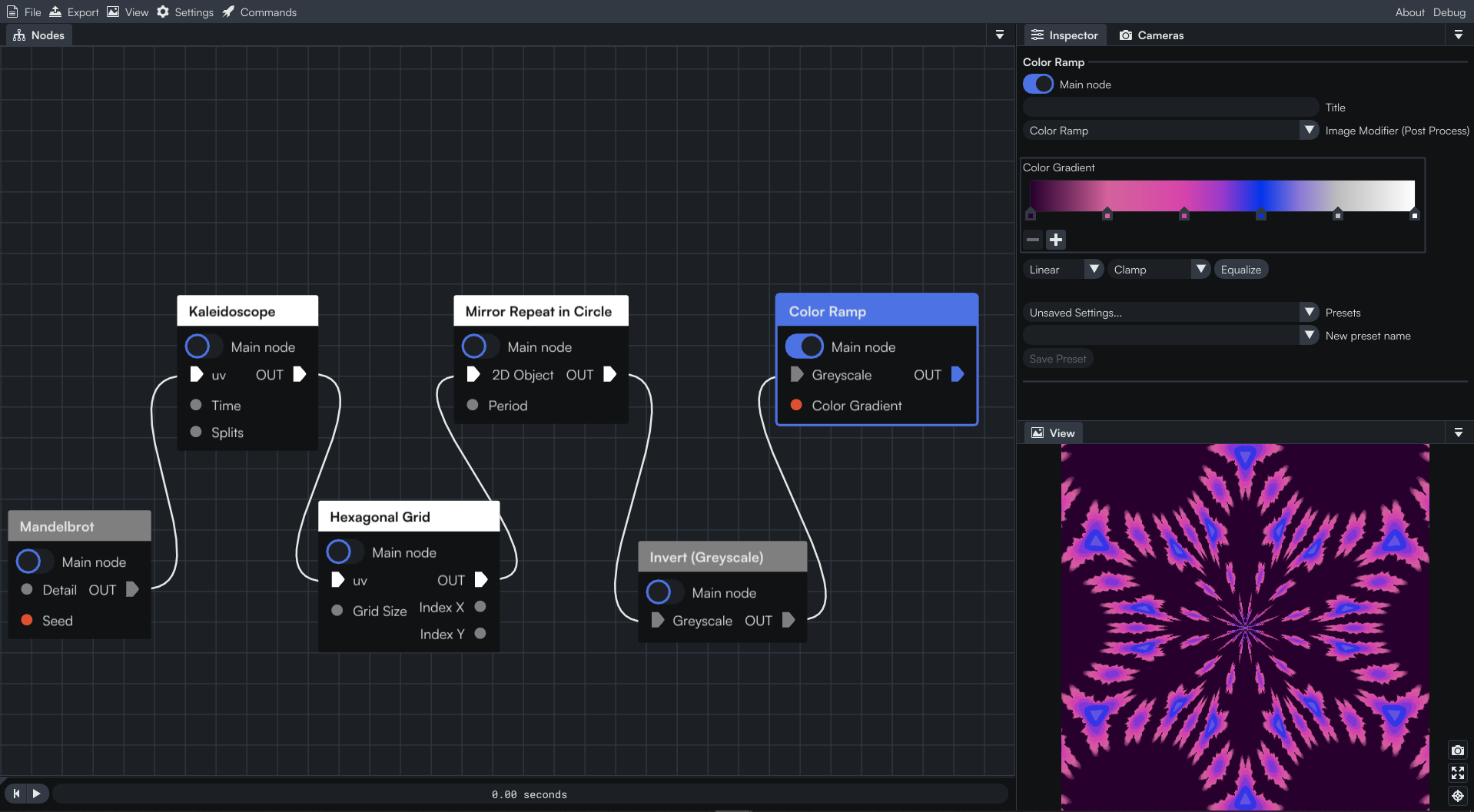Click the recenter target icon in View
Image resolution: width=1474 pixels, height=812 pixels.
coord(1457,796)
